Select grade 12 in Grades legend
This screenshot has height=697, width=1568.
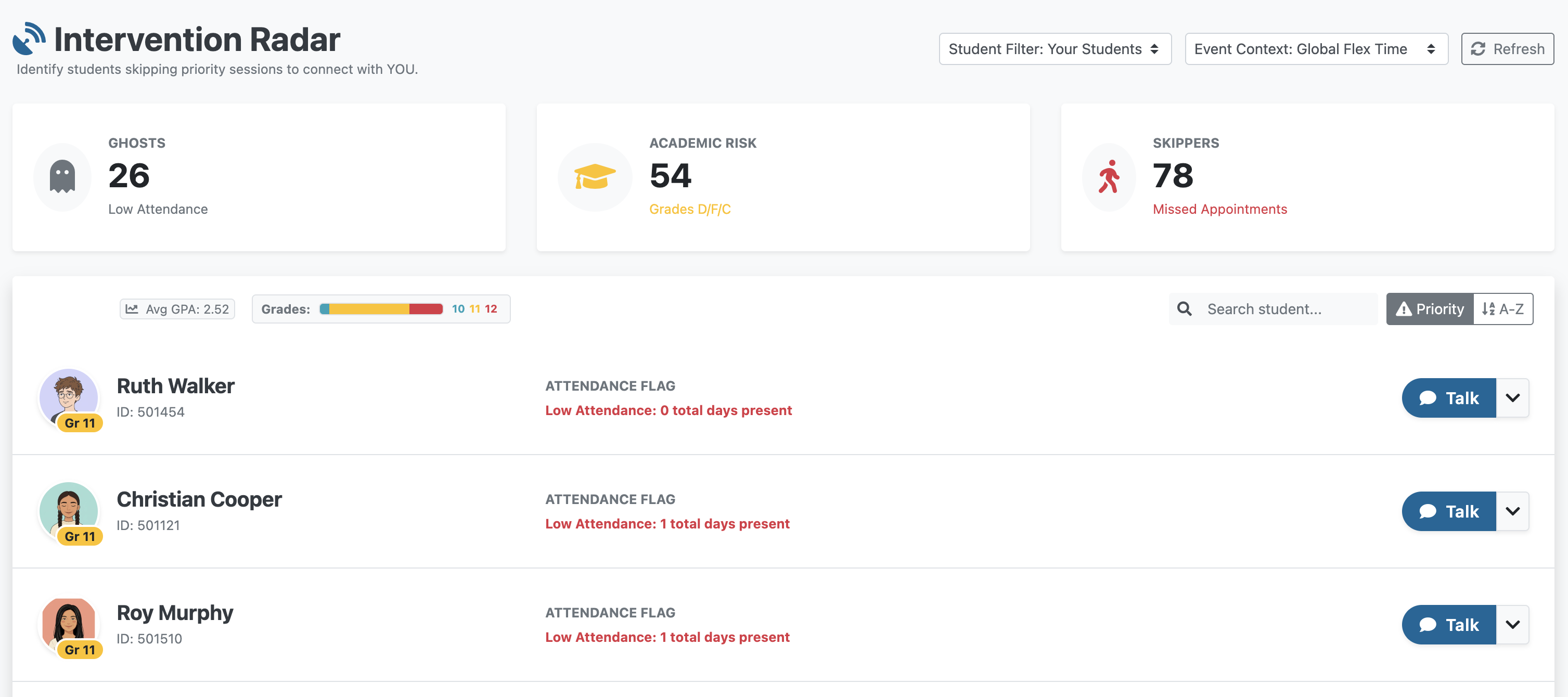point(491,309)
